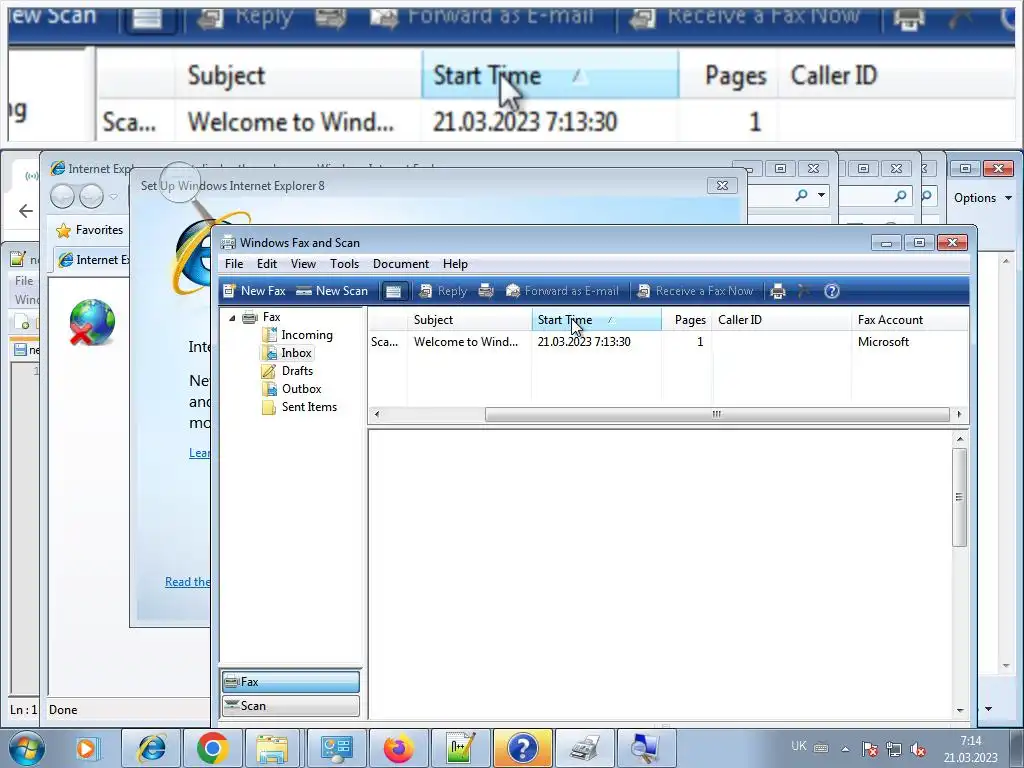Click the Microsoft fax account cell

pos(883,342)
